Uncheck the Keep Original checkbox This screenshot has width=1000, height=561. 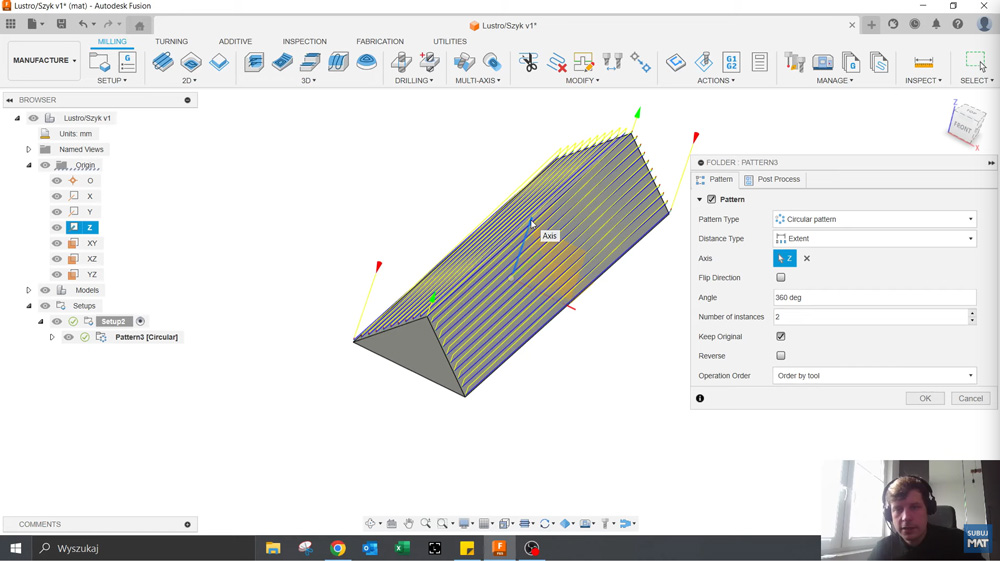pyautogui.click(x=781, y=336)
